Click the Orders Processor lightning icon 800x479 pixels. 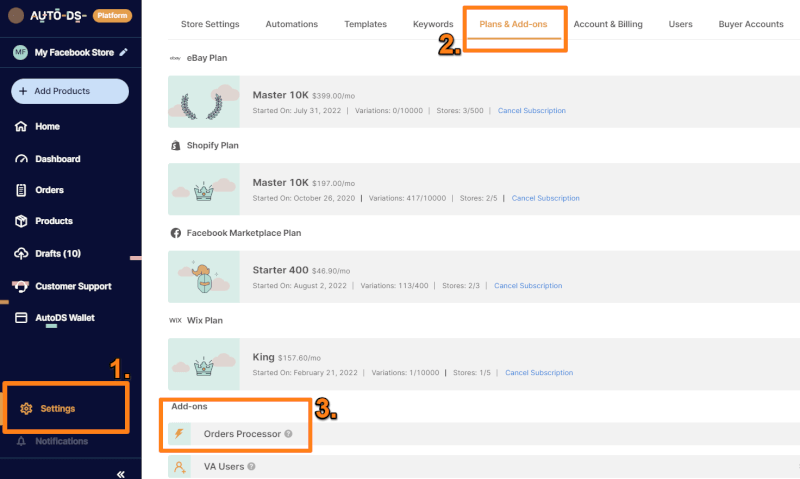click(x=179, y=434)
